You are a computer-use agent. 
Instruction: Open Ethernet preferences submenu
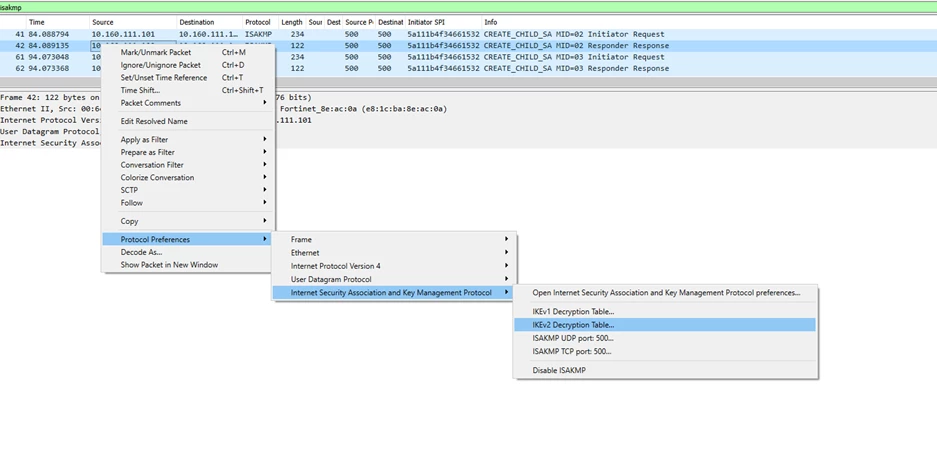tap(394, 253)
